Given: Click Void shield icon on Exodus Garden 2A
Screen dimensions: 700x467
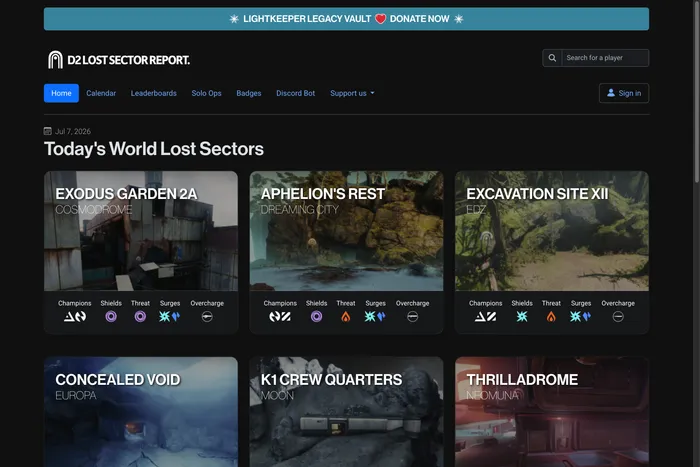Looking at the screenshot, I should (x=111, y=317).
